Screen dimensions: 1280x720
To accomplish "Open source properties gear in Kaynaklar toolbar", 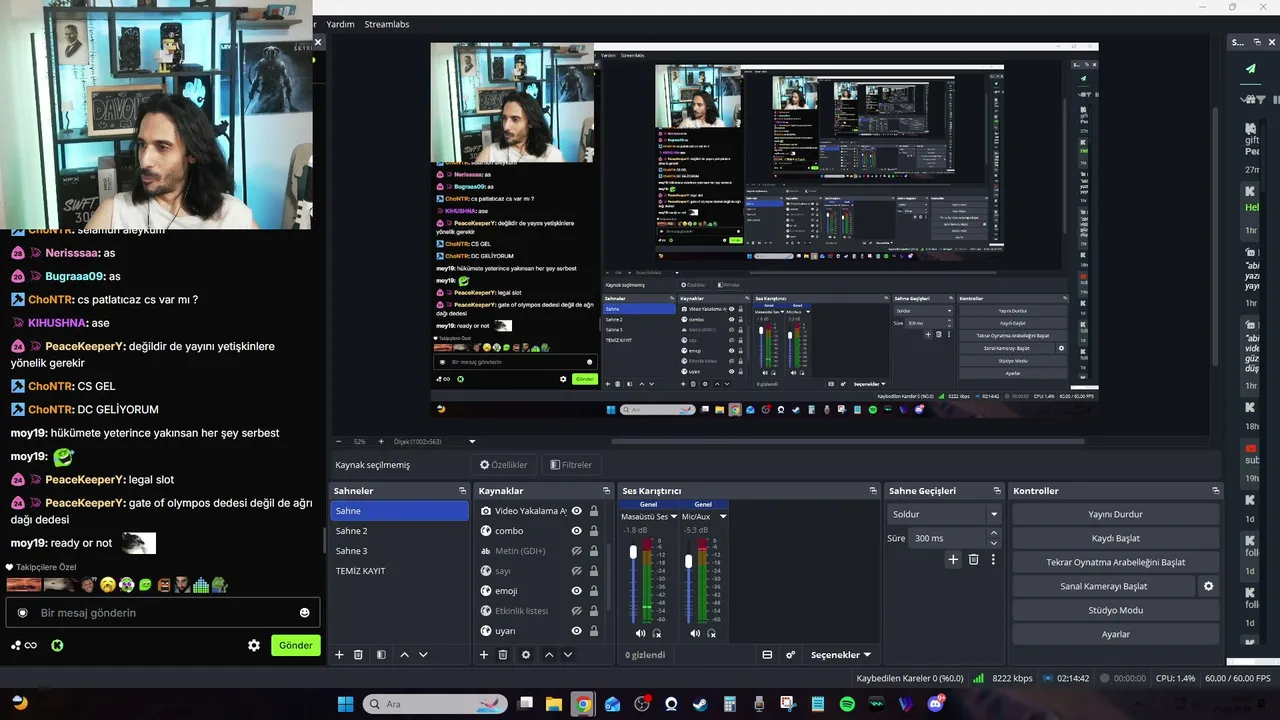I will pyautogui.click(x=526, y=655).
